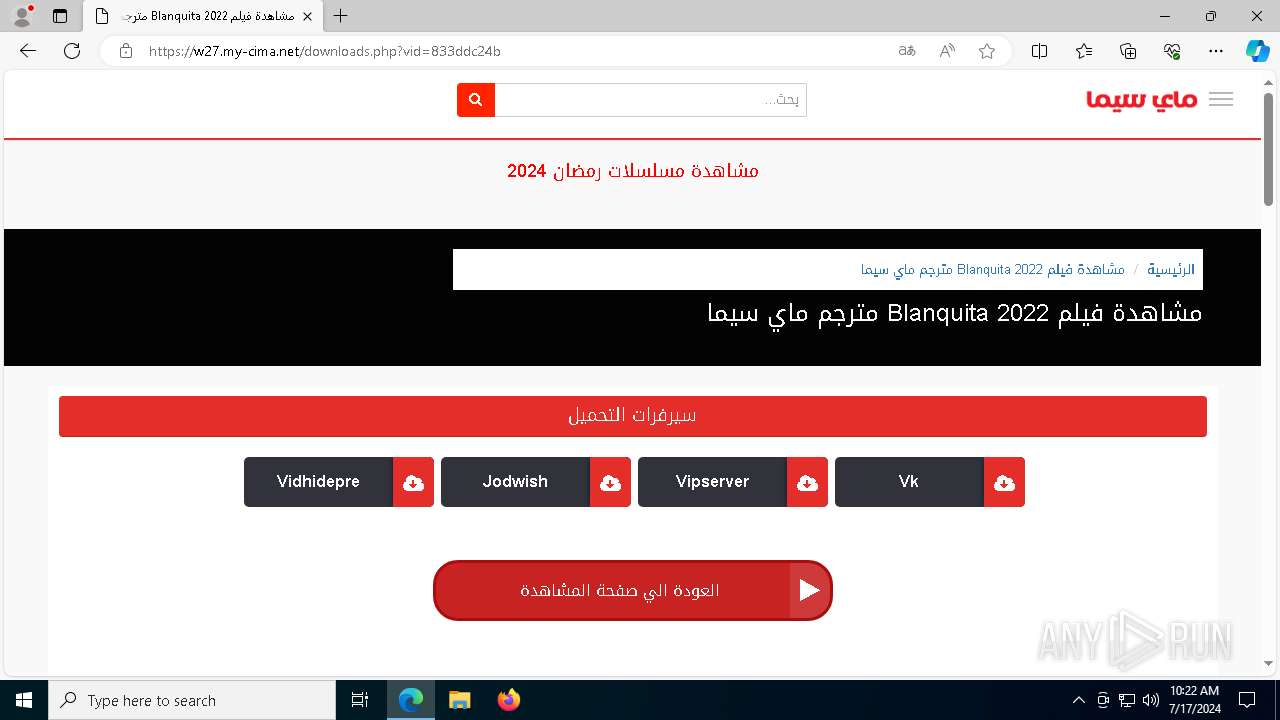Click the Blanquita 2022 page title heading
Screen dimensions: 1280x720
point(955,313)
